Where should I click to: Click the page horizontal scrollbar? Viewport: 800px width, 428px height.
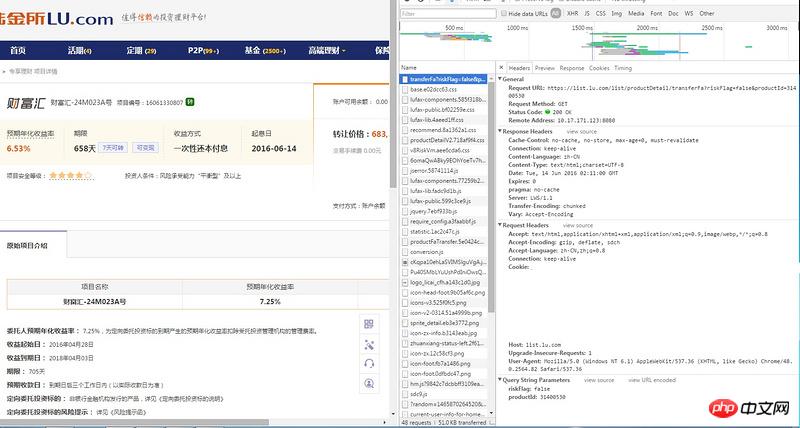pos(134,422)
